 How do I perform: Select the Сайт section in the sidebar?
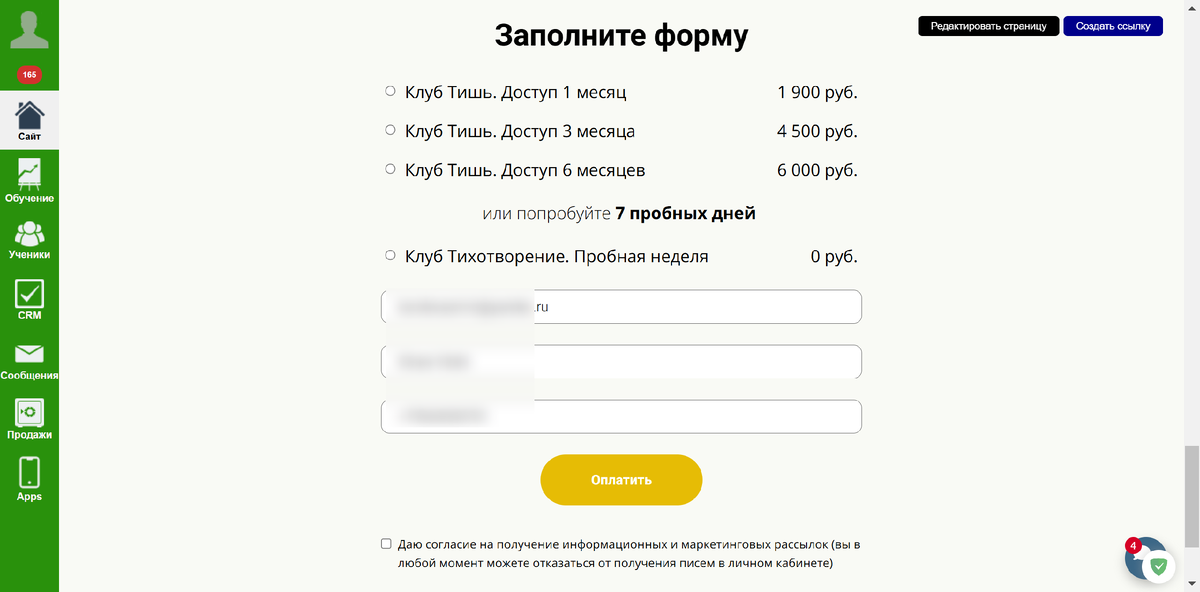[x=29, y=115]
